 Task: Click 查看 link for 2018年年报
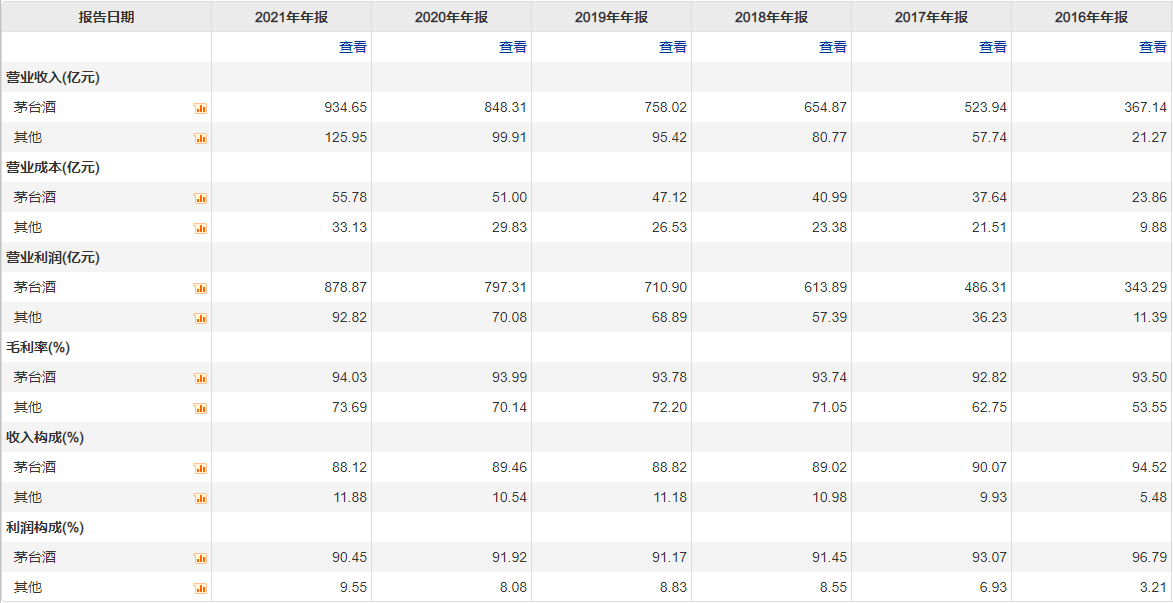(x=833, y=47)
